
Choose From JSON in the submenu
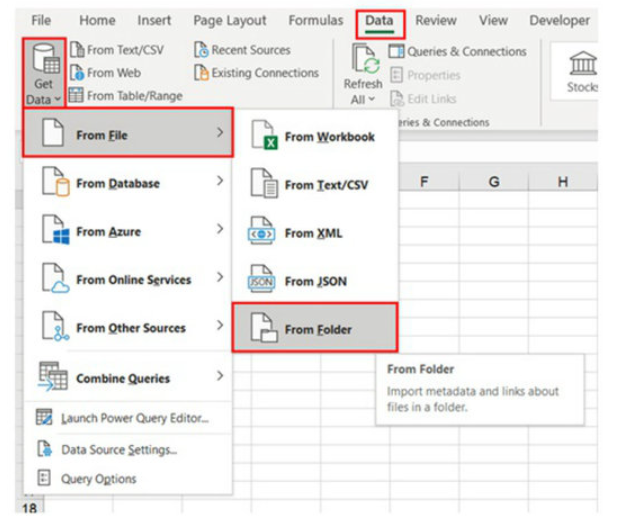click(315, 281)
